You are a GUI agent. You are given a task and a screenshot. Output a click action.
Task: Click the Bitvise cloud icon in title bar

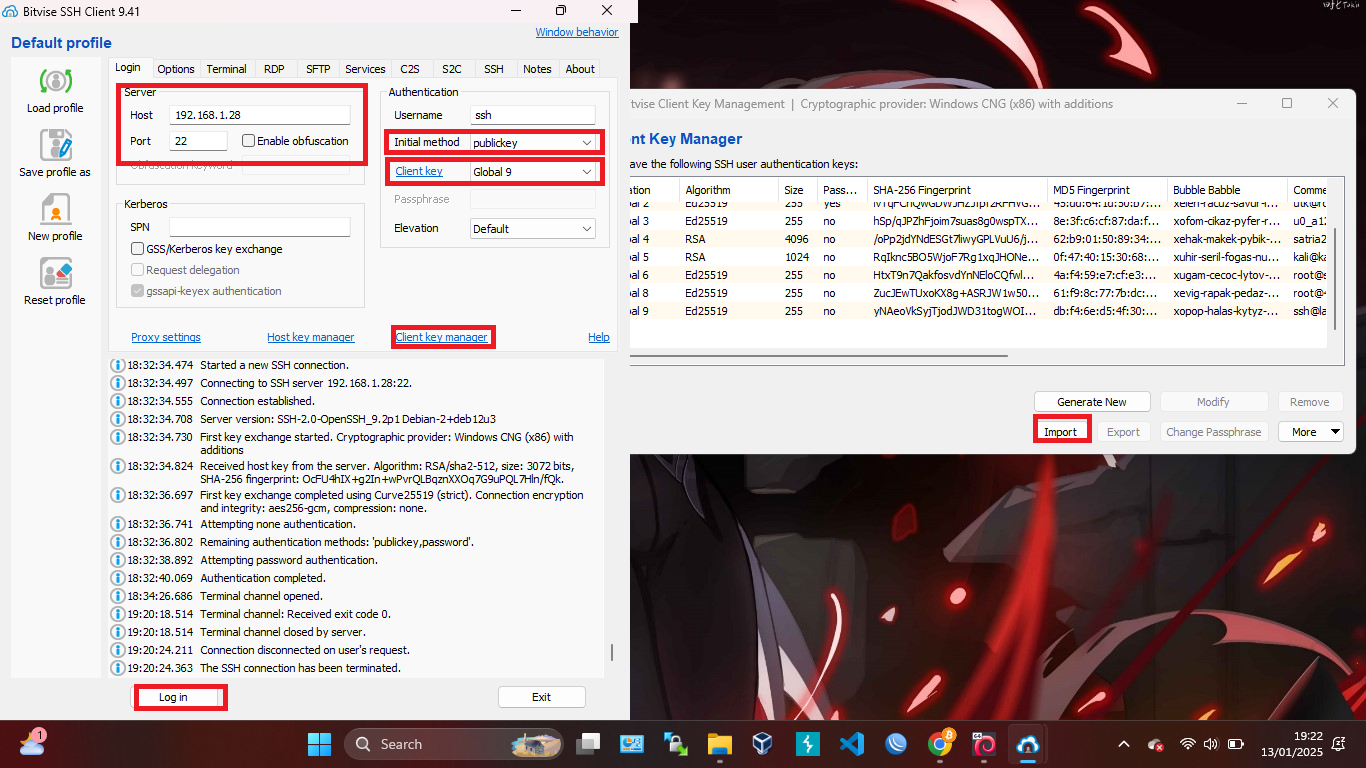click(x=10, y=11)
